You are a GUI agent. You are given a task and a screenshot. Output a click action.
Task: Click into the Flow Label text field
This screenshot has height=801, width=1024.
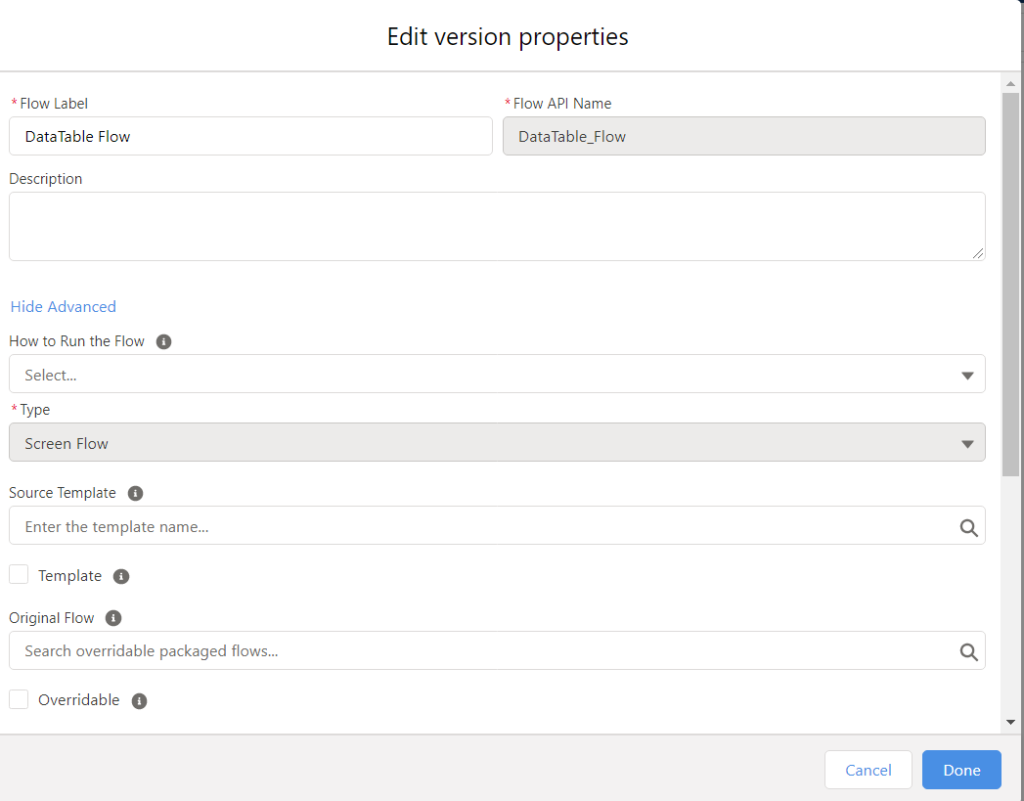pyautogui.click(x=250, y=137)
